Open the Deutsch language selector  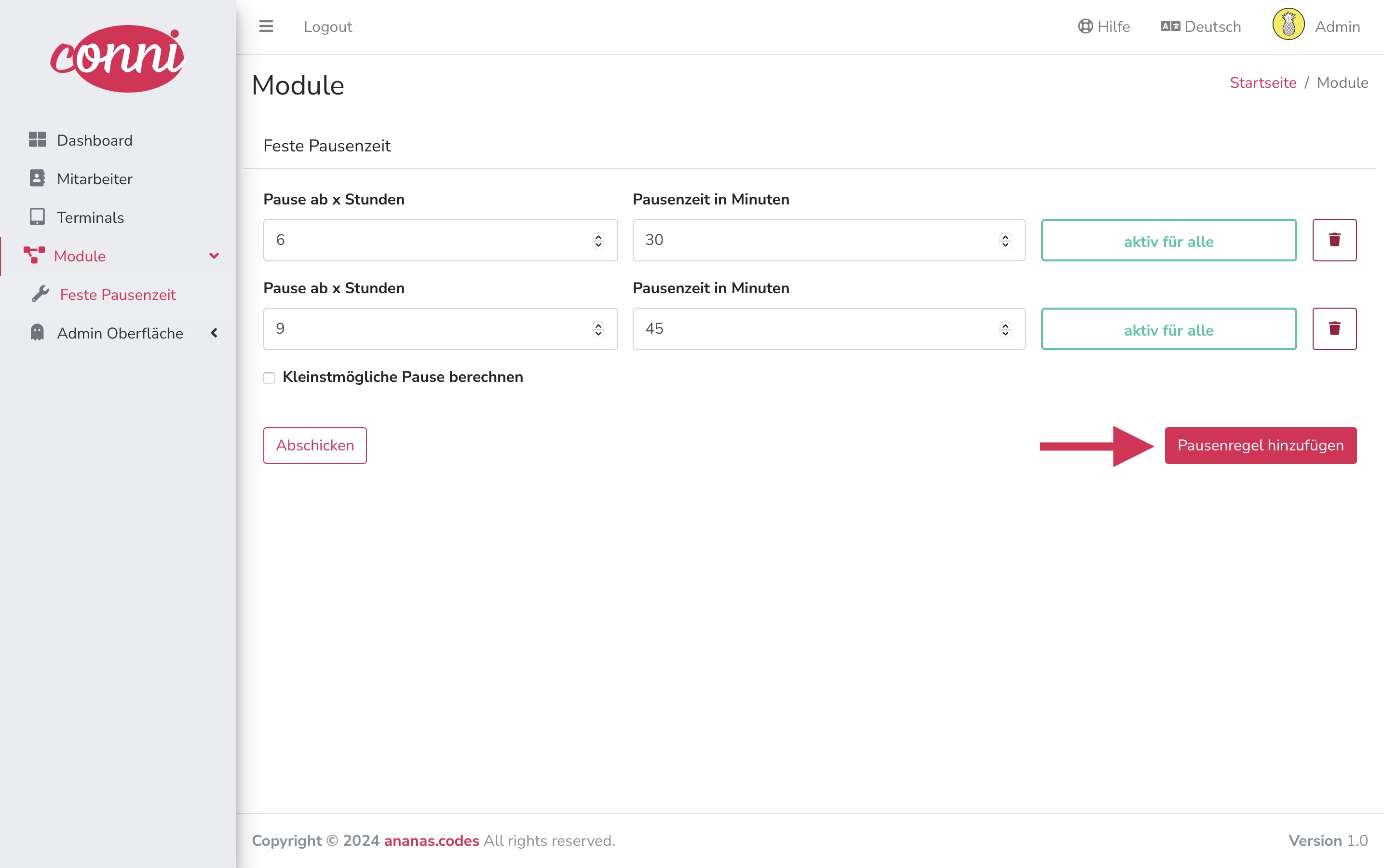coord(1201,27)
